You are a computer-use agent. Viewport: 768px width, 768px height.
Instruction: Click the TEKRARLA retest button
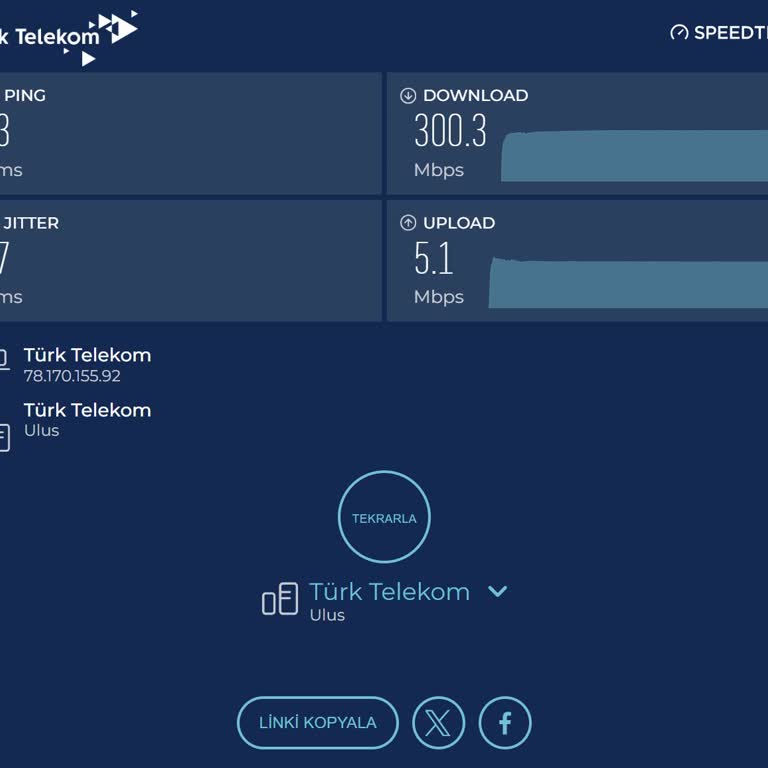[384, 517]
